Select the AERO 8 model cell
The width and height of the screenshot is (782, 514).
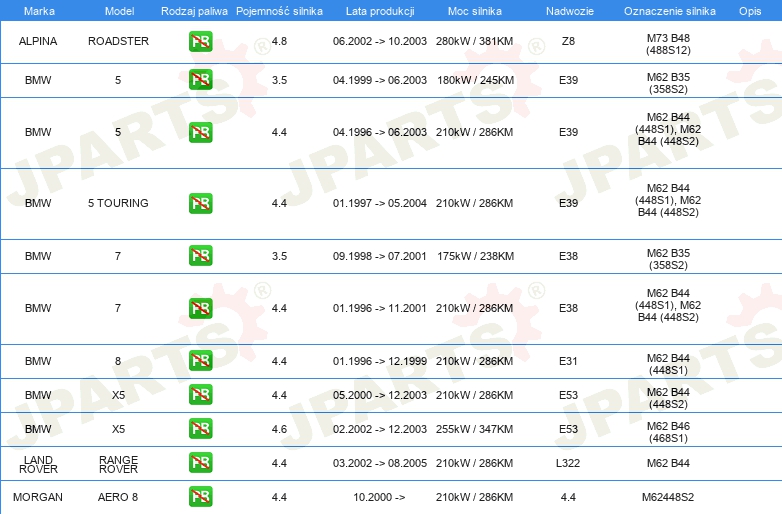(x=118, y=497)
